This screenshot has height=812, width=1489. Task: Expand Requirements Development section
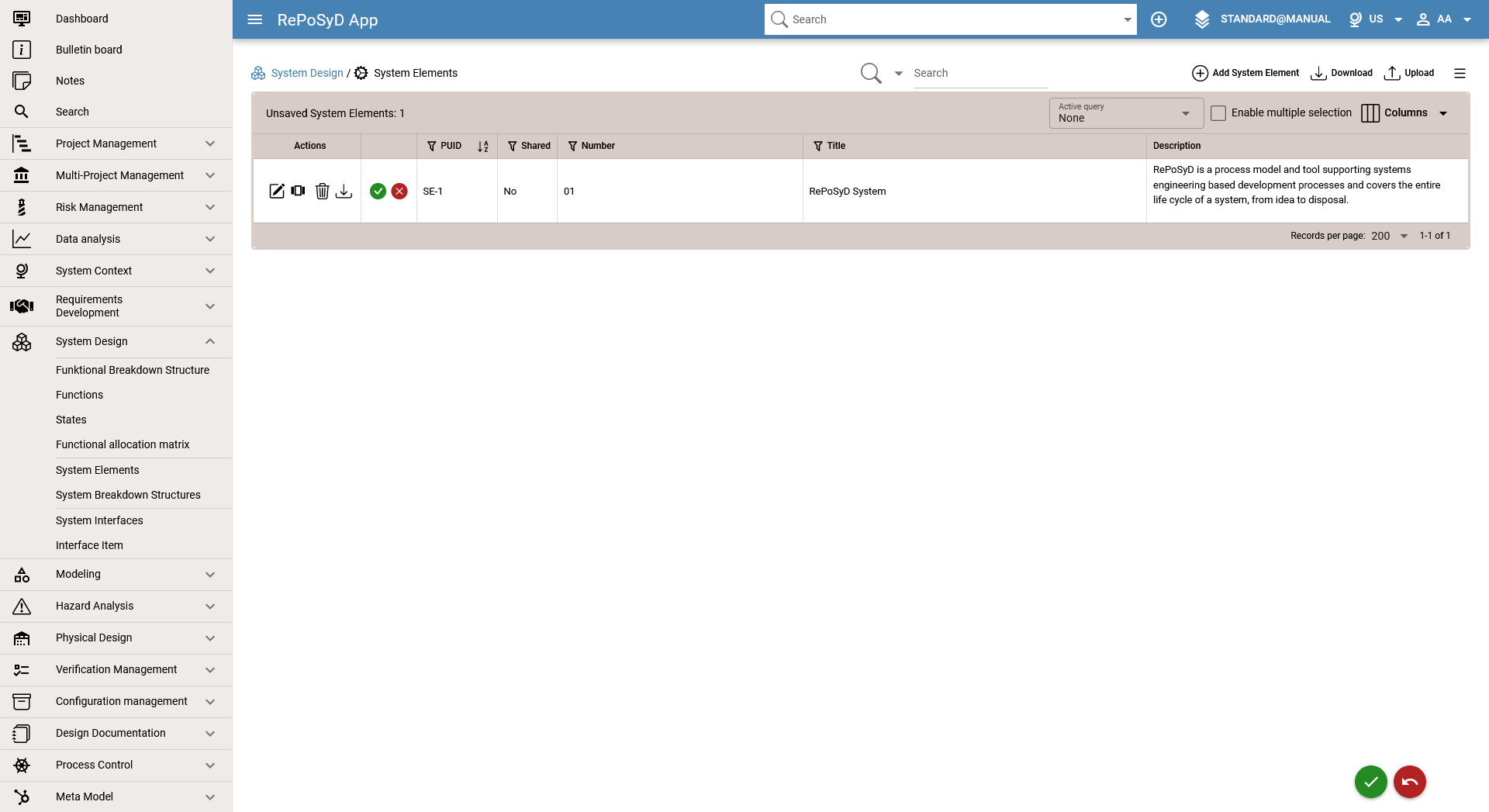coord(116,306)
